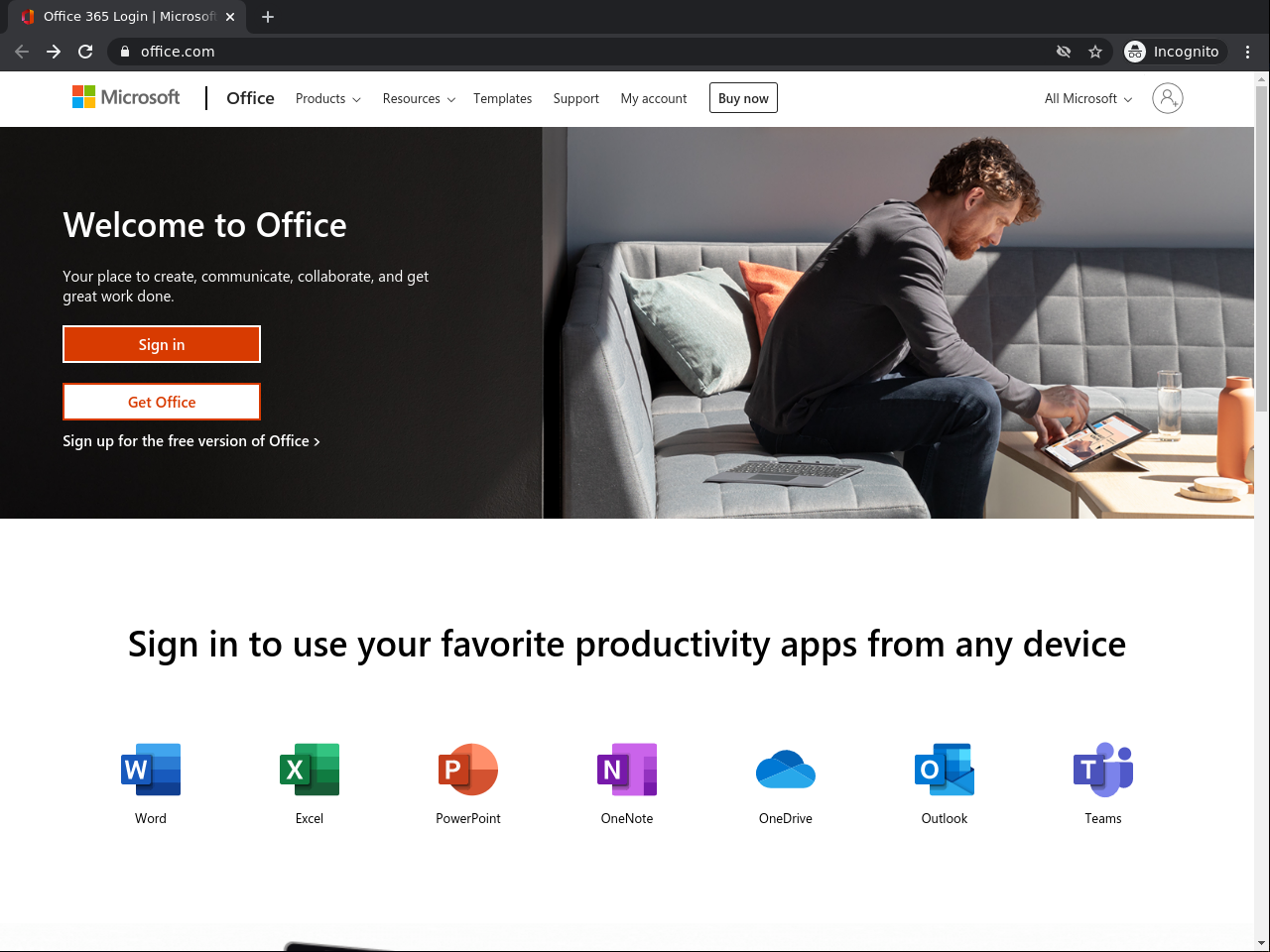This screenshot has height=952, width=1270.
Task: Click the Word label text
Action: tap(151, 818)
